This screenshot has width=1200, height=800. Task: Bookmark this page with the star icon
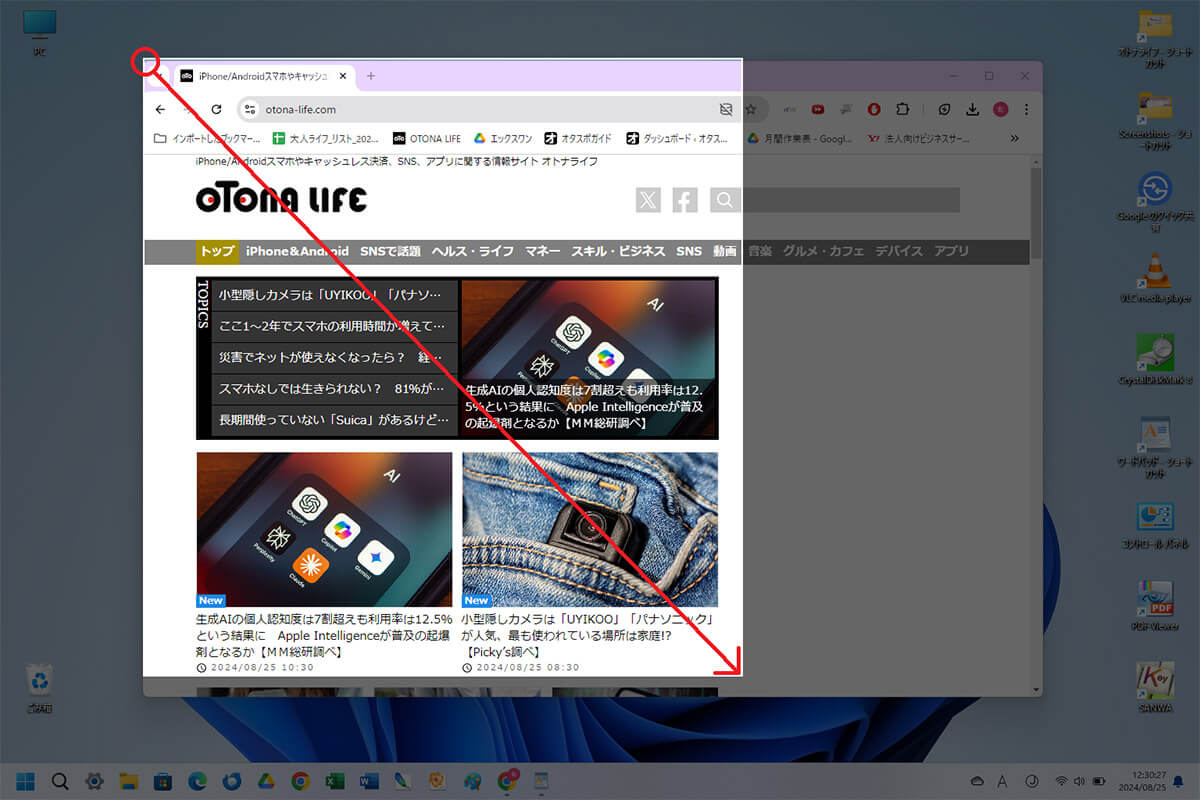tap(751, 109)
